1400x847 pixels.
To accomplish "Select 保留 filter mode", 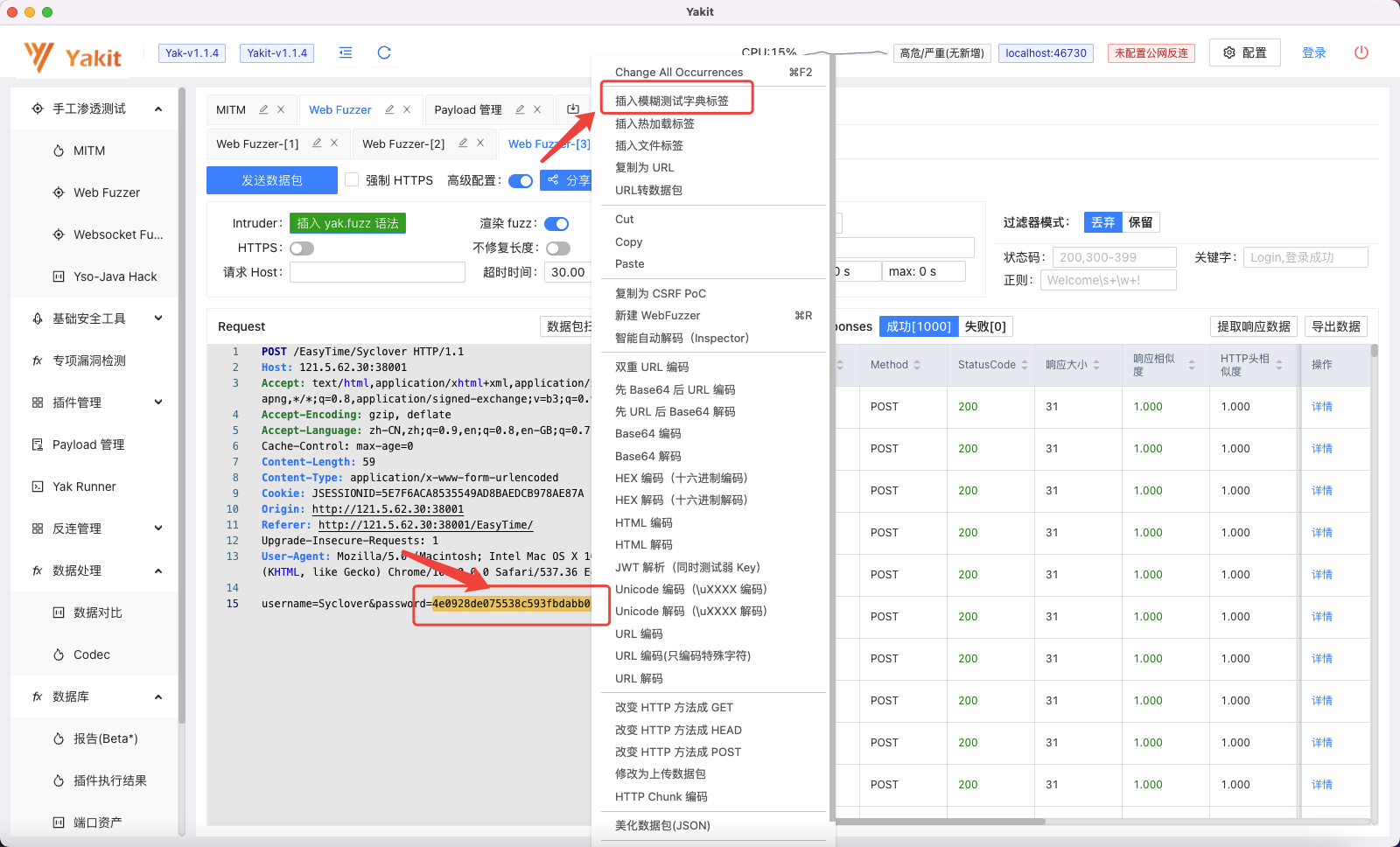I will [x=1140, y=222].
